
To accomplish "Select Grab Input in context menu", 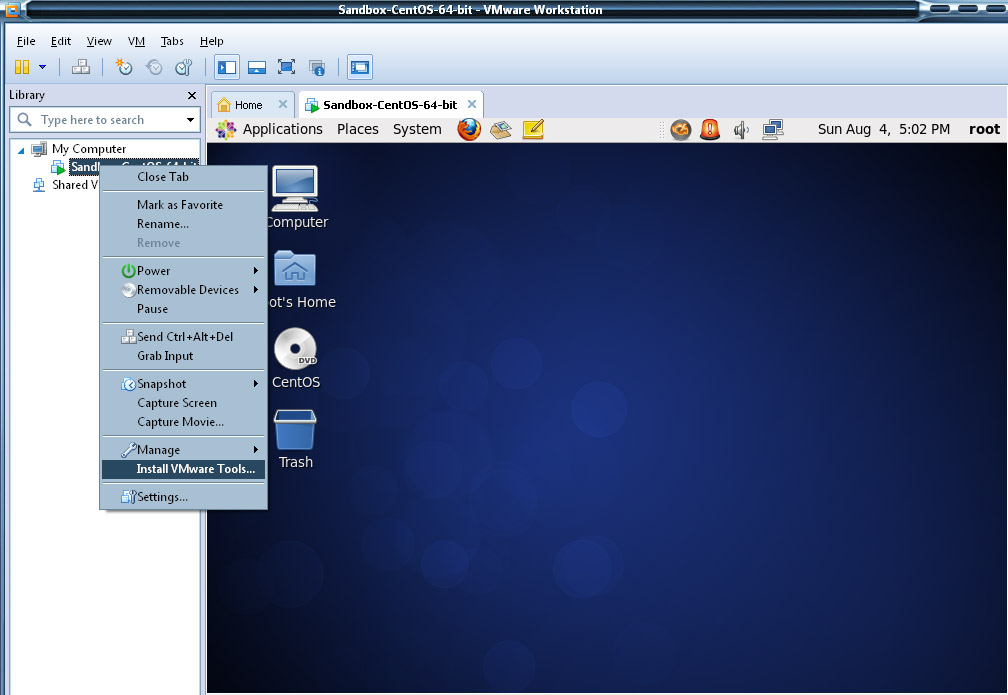I will [183, 356].
